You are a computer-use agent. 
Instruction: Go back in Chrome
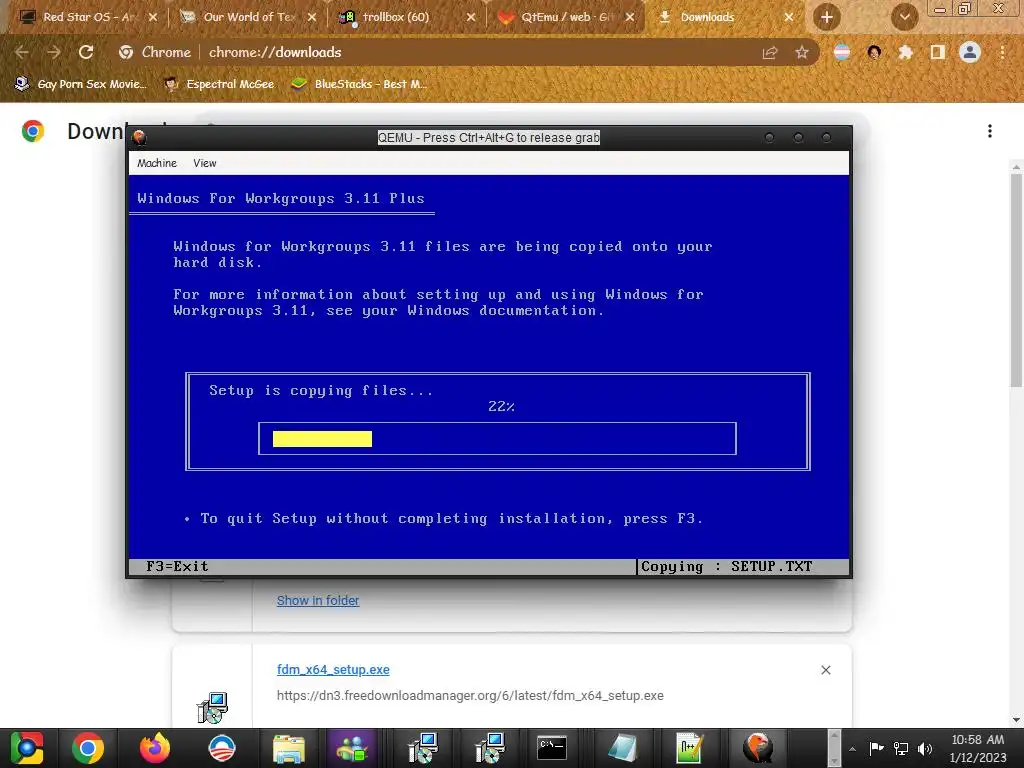click(22, 52)
